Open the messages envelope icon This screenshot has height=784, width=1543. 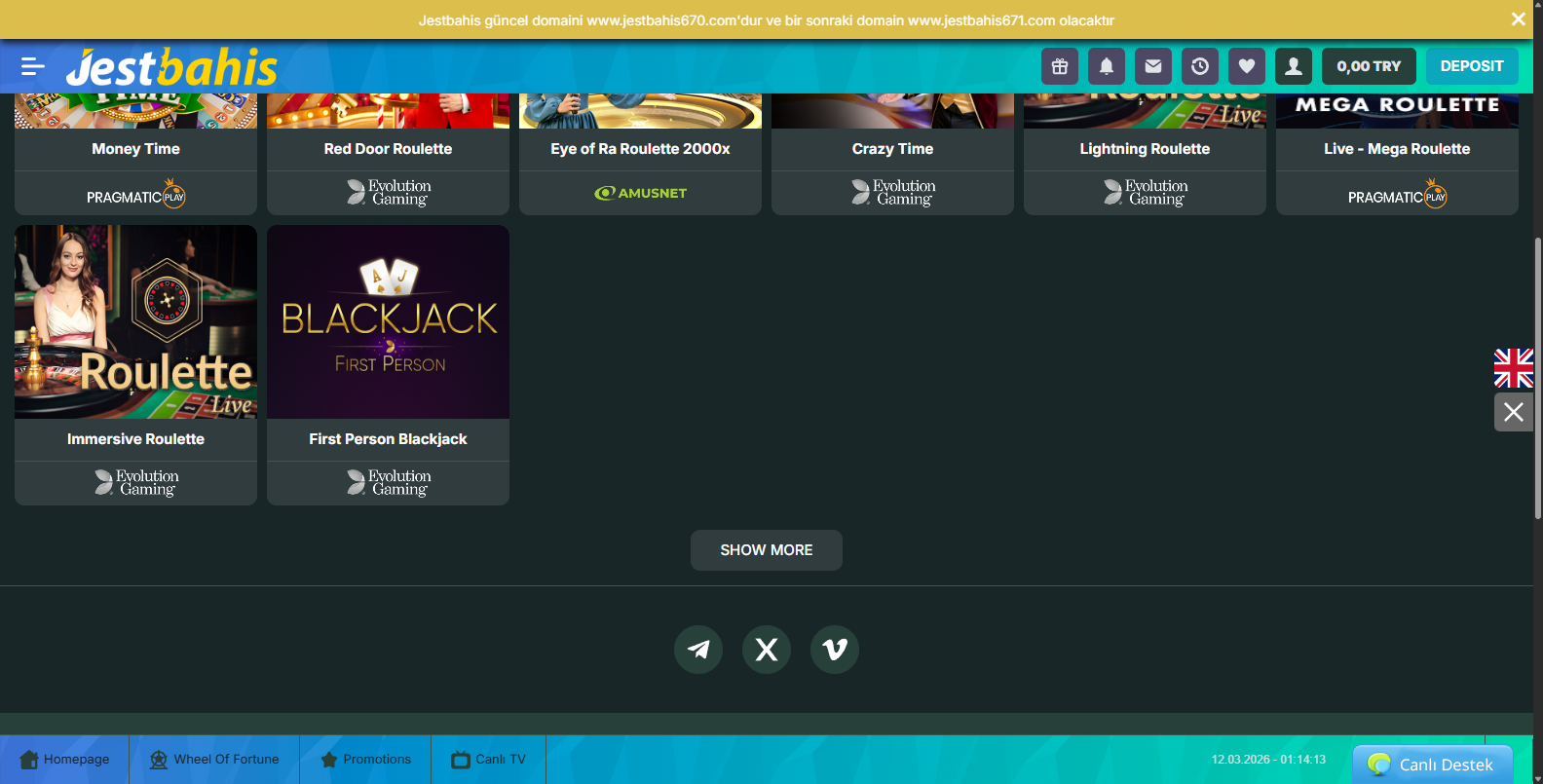(1153, 66)
